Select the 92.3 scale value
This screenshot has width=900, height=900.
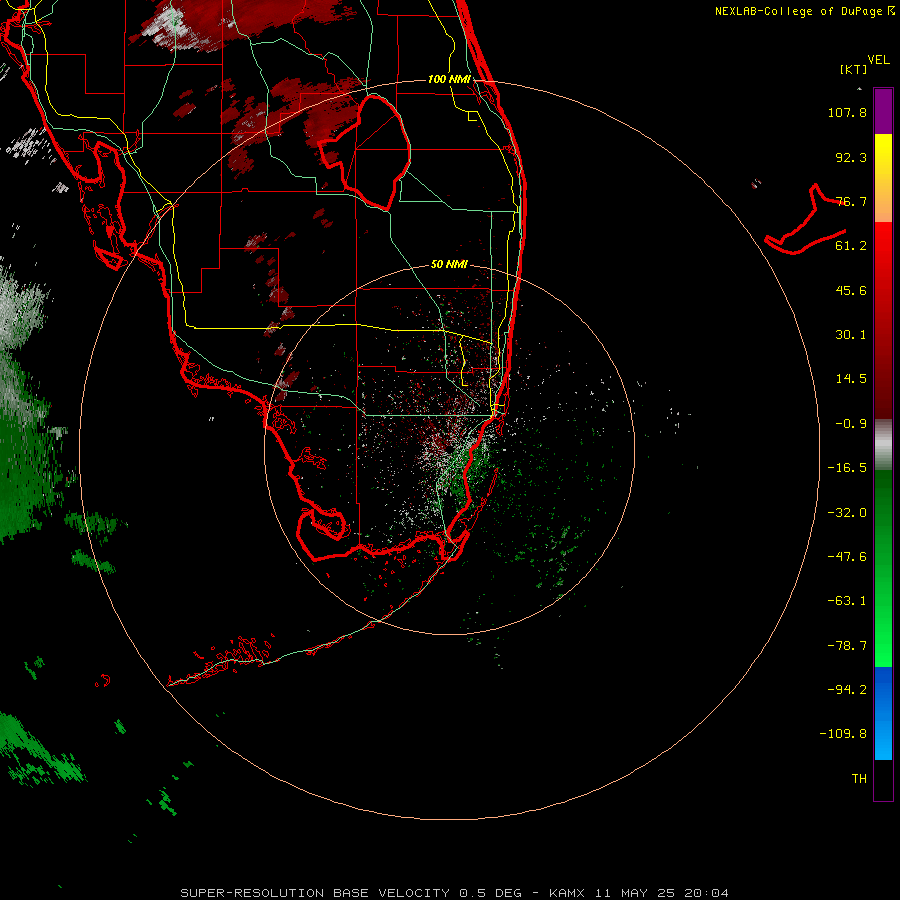click(851, 157)
